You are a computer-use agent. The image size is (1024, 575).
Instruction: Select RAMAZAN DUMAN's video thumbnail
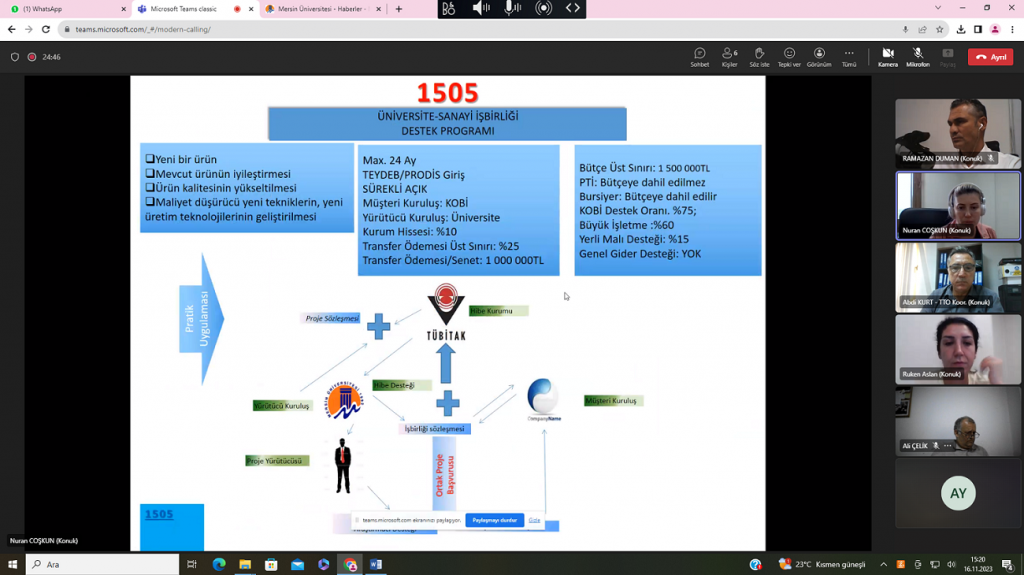(x=957, y=133)
